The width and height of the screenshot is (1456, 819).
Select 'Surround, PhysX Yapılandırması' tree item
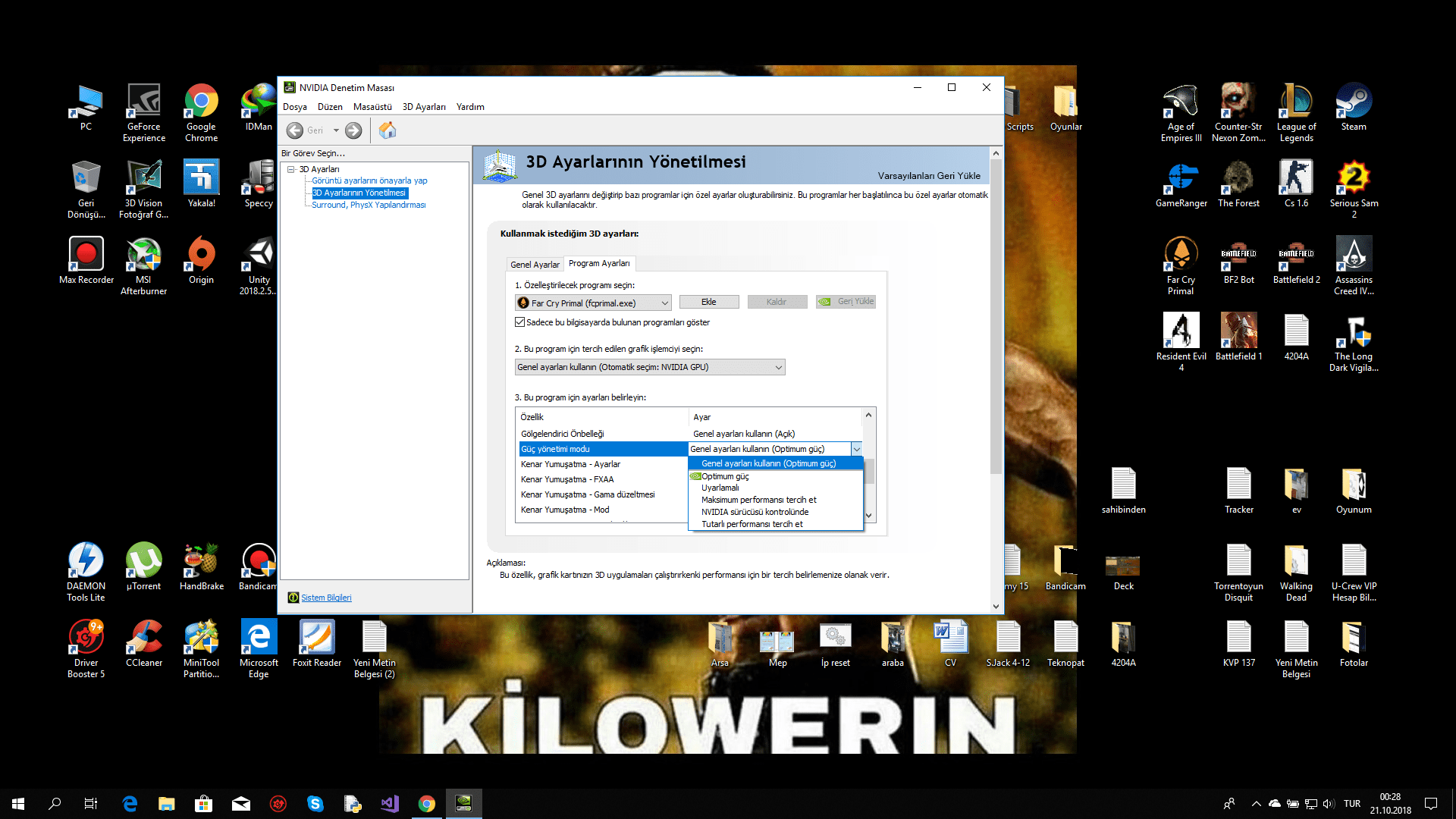pyautogui.click(x=369, y=205)
